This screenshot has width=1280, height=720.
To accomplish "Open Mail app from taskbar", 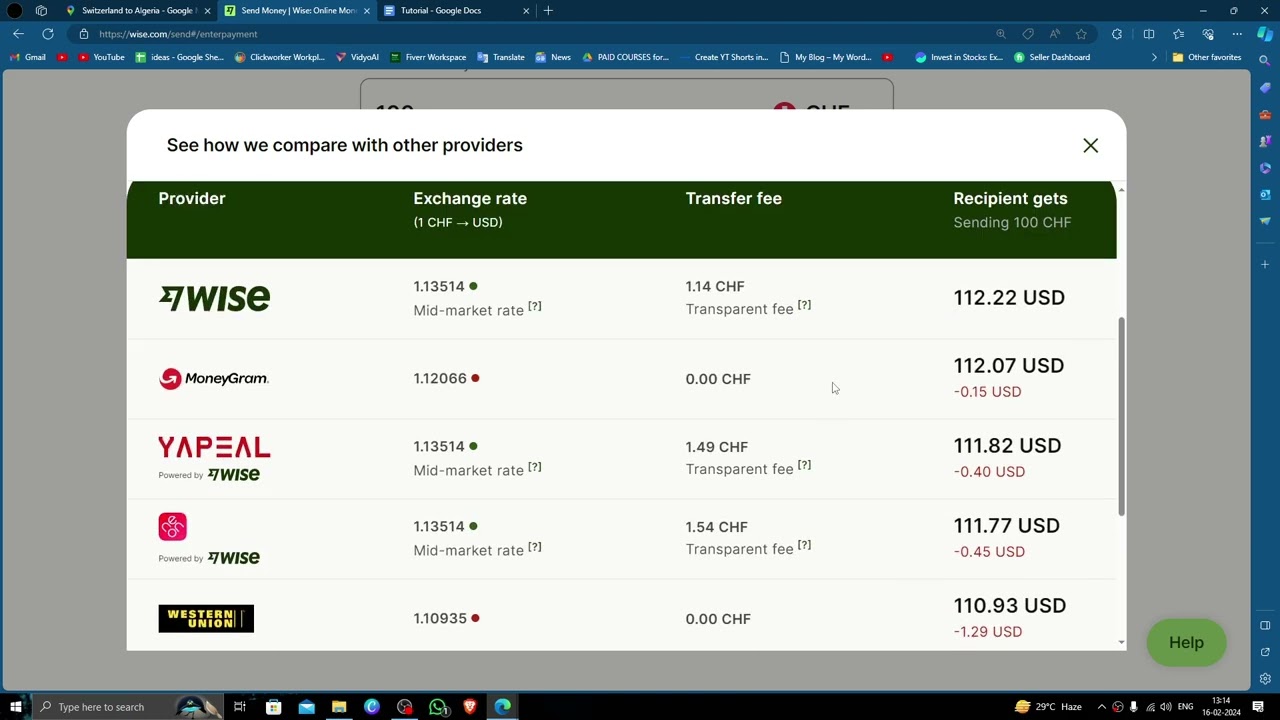I will pyautogui.click(x=306, y=707).
